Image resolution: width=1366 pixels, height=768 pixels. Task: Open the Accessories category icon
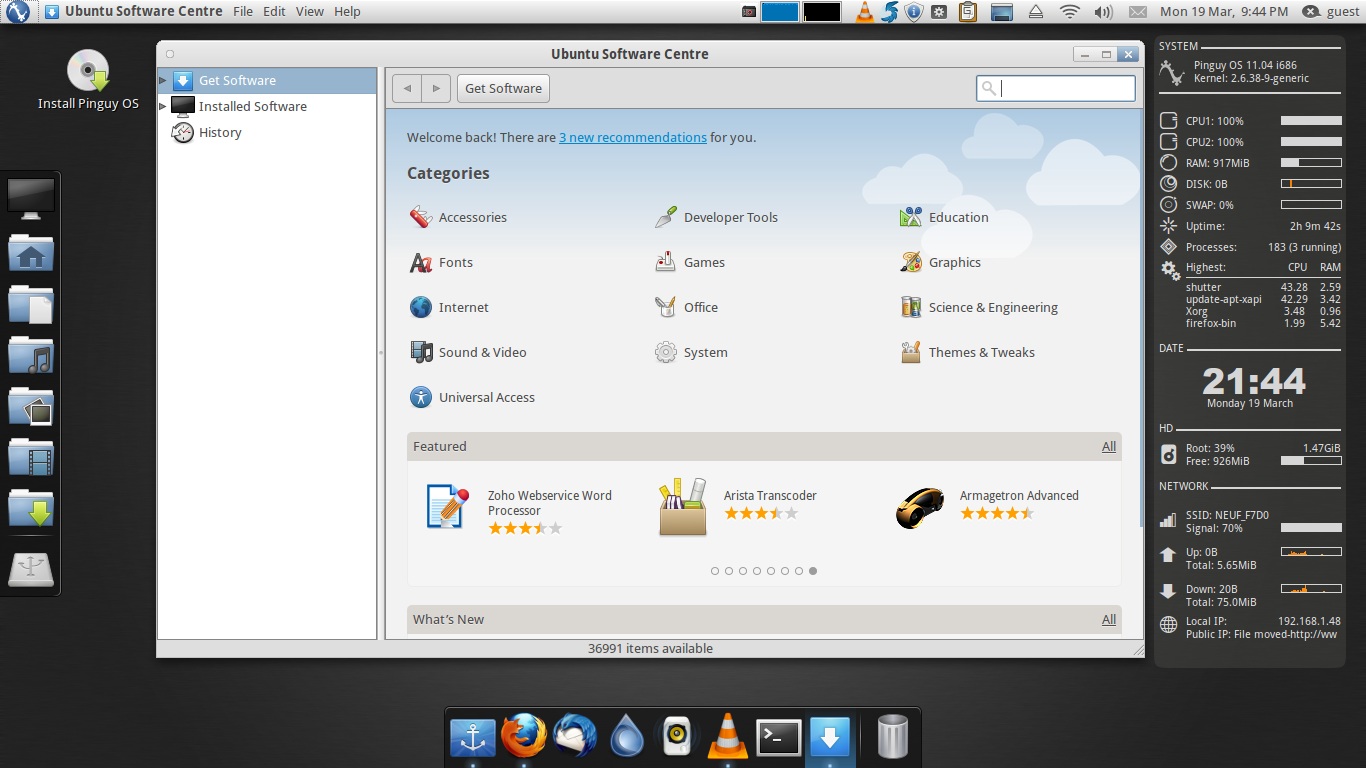pyautogui.click(x=421, y=217)
